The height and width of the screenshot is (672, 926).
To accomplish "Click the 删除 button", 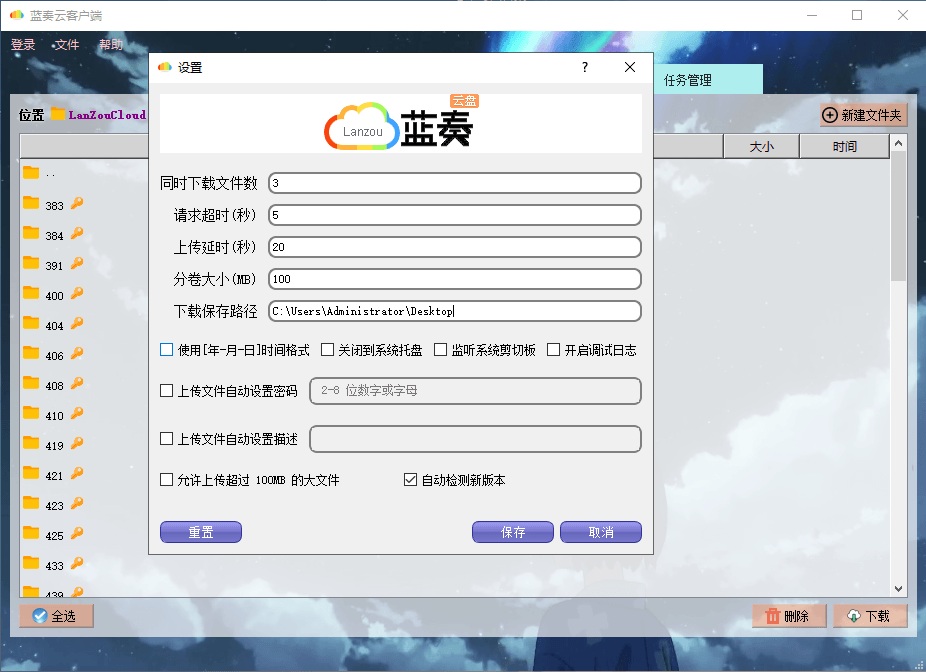I will (789, 616).
